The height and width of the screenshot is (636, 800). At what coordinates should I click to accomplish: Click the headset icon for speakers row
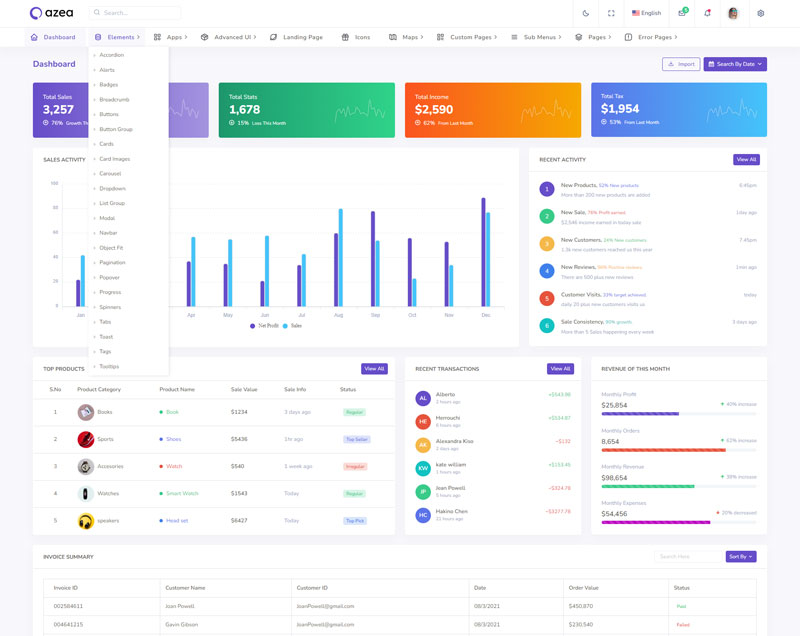(x=86, y=521)
